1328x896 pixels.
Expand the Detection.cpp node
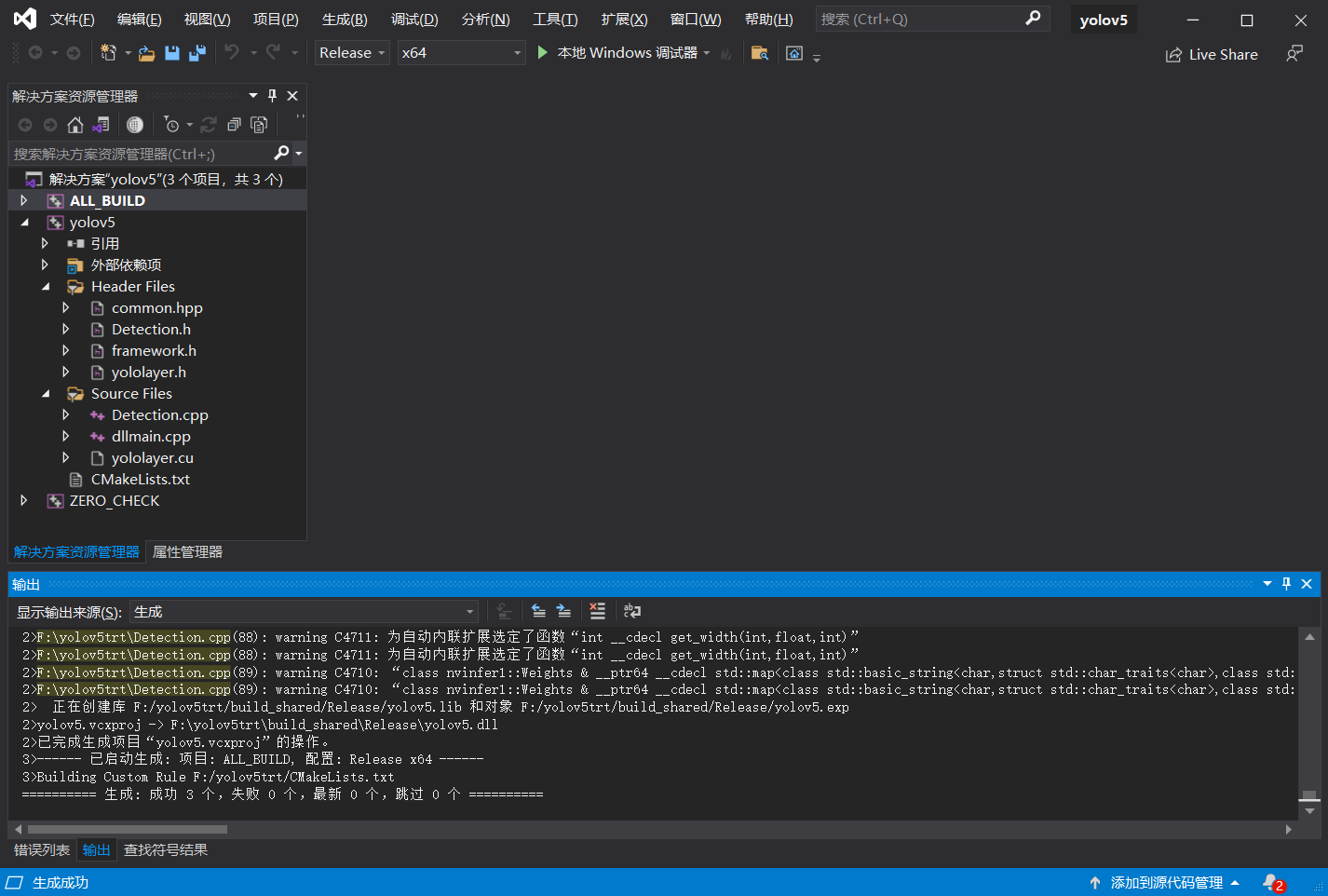tap(65, 414)
